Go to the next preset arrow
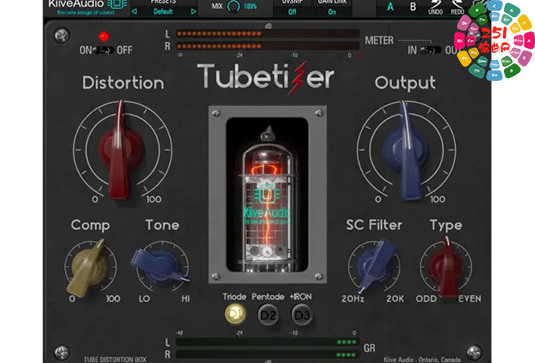The width and height of the screenshot is (535, 363). (193, 12)
